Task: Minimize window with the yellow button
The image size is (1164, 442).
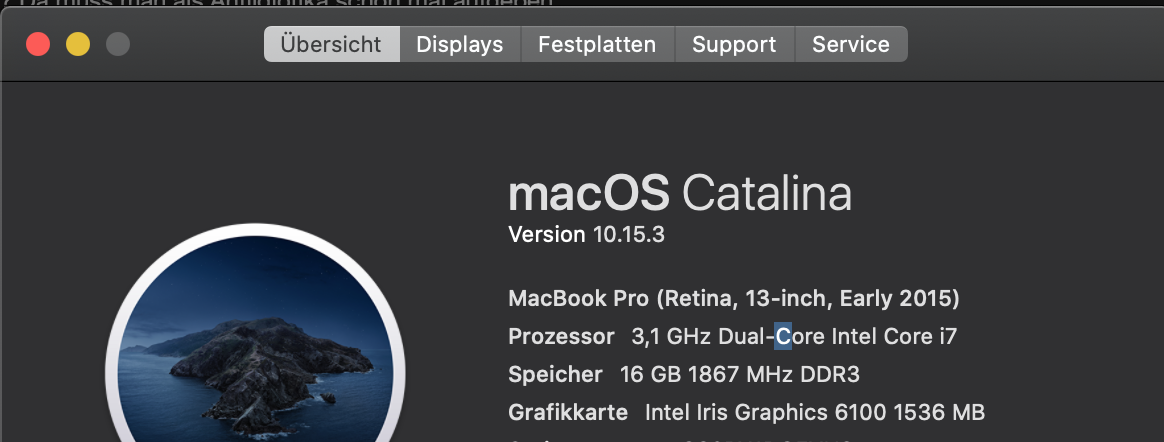Action: [78, 44]
